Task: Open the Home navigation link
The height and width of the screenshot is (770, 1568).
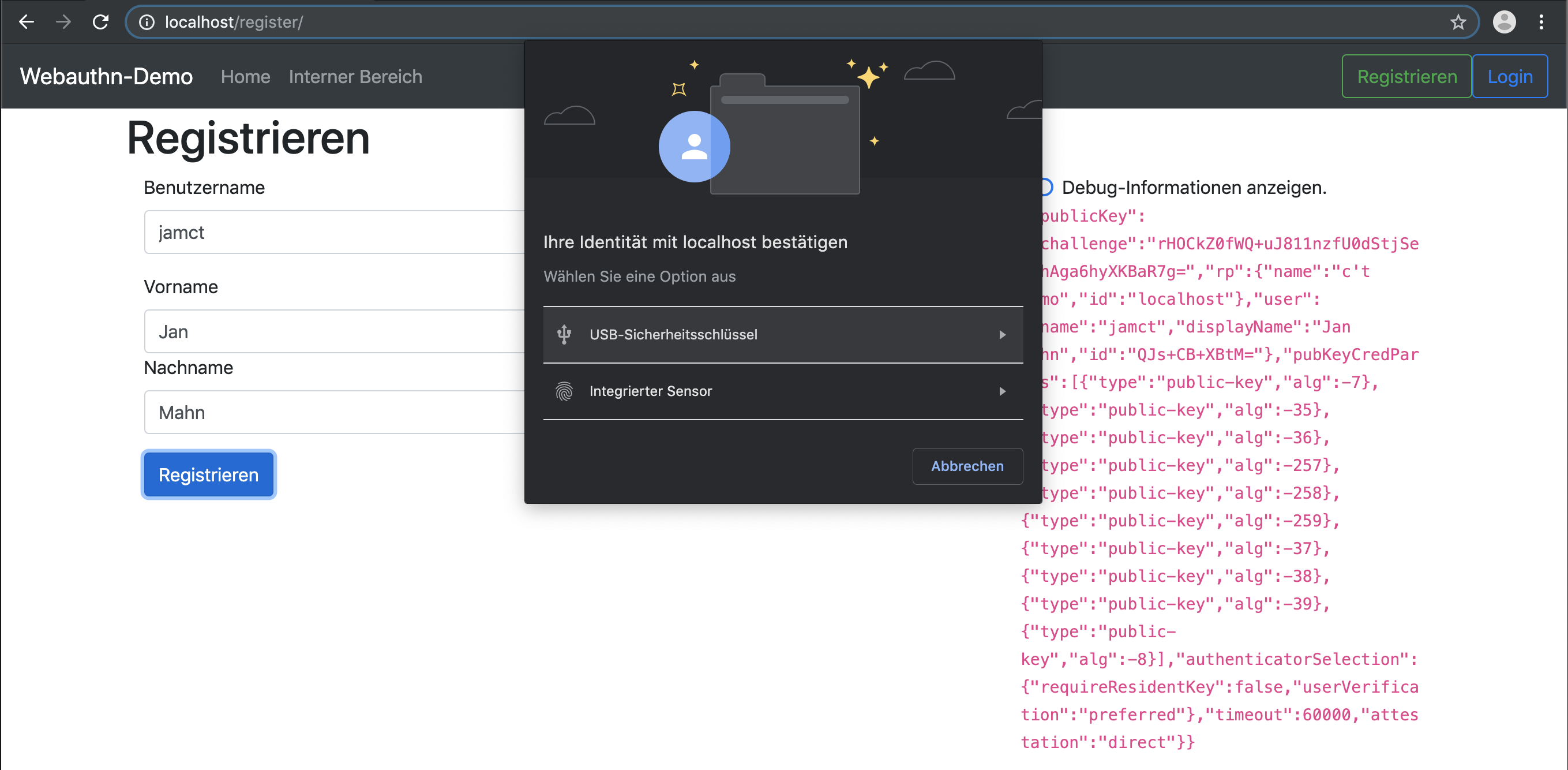Action: point(245,77)
